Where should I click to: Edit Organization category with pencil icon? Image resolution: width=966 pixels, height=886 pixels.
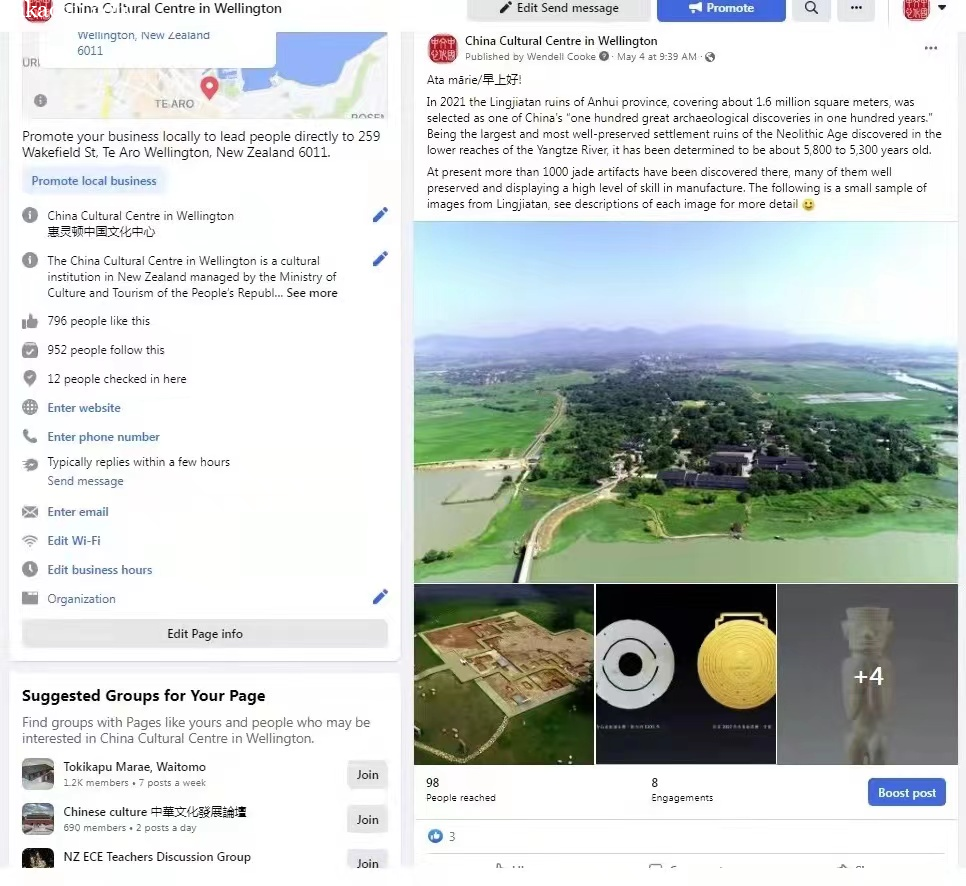(380, 596)
